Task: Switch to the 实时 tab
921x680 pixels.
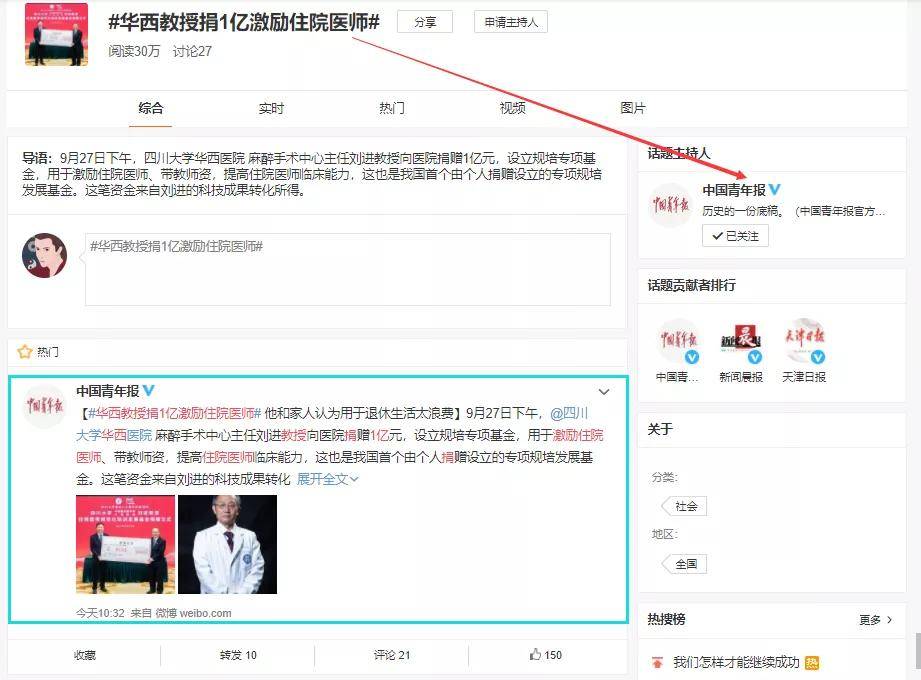Action: [x=271, y=108]
